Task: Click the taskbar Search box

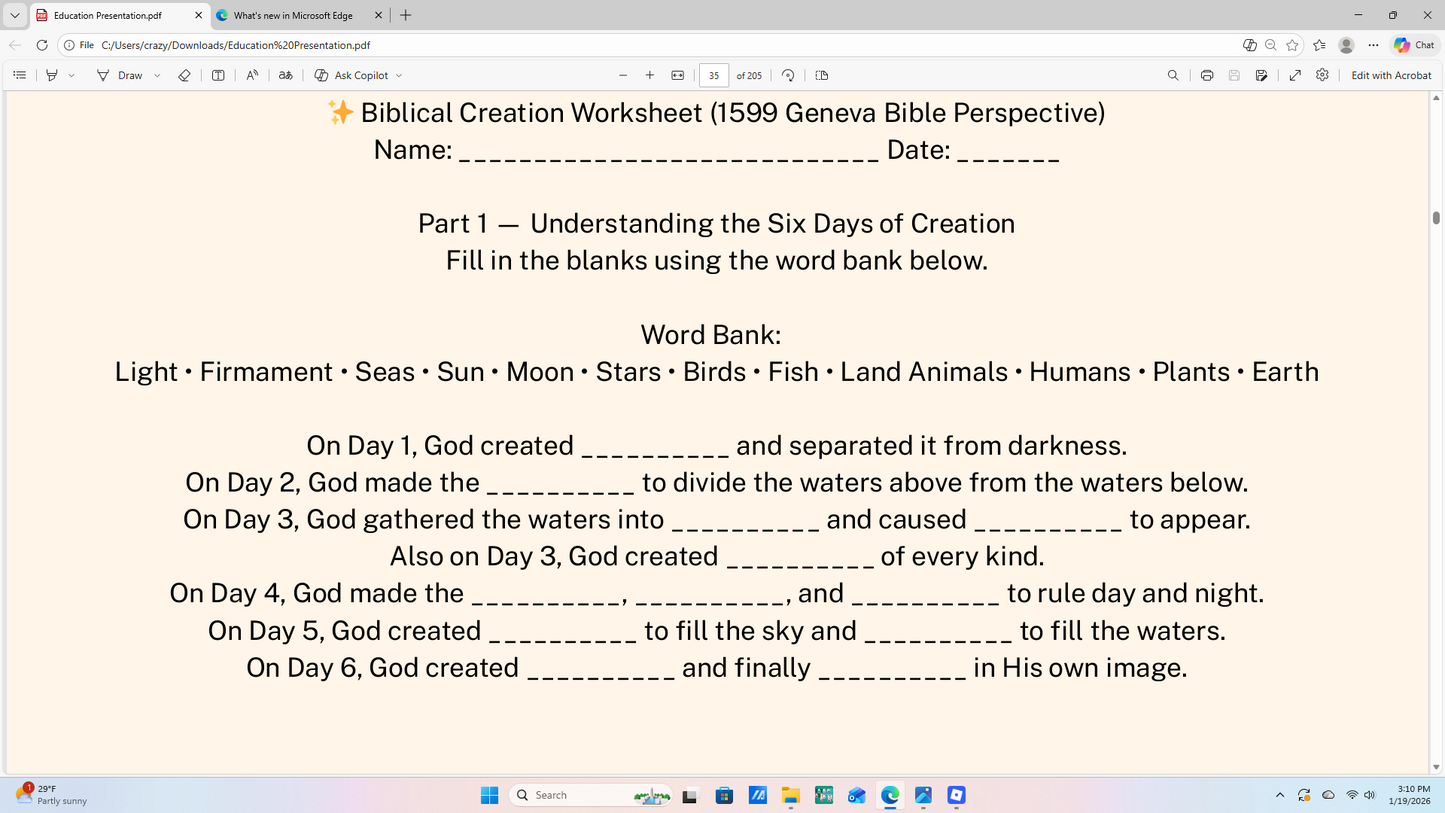Action: point(590,795)
